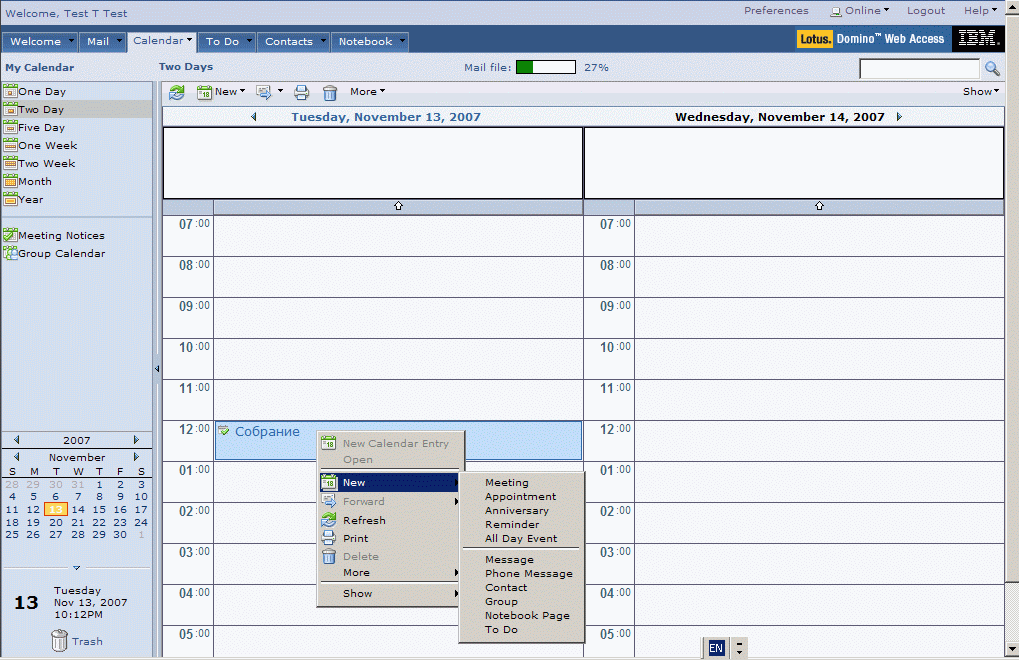
Task: Click the search magnifier icon
Action: tap(992, 68)
